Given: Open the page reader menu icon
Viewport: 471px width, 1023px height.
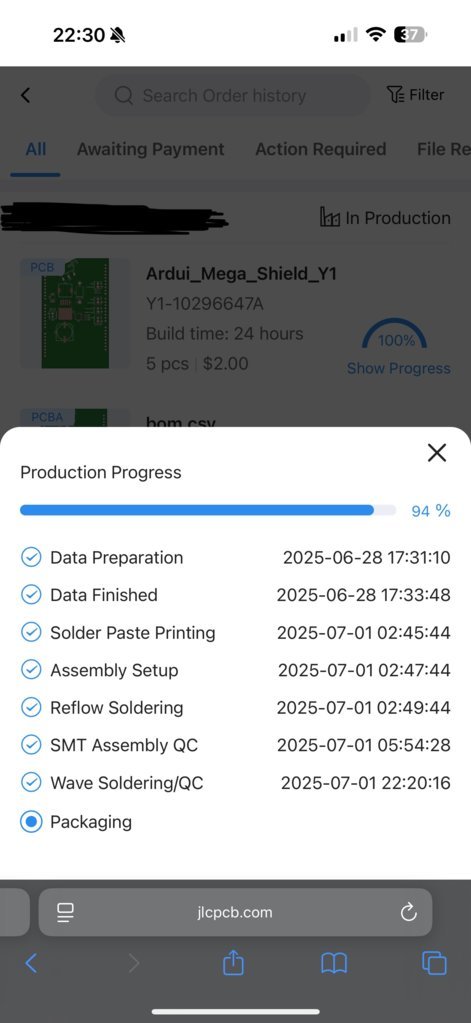Looking at the screenshot, I should pos(65,912).
